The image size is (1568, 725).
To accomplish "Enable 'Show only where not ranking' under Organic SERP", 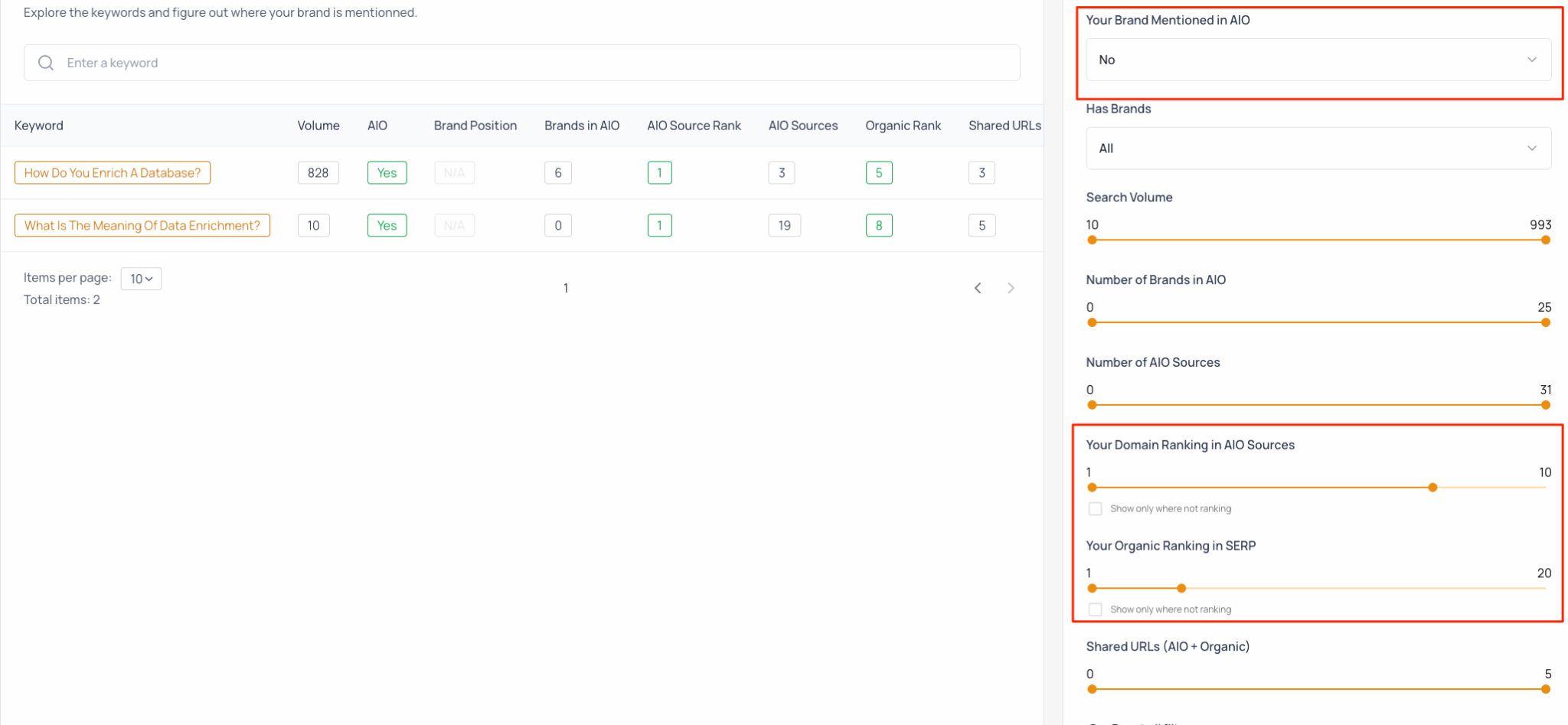I will tap(1096, 610).
